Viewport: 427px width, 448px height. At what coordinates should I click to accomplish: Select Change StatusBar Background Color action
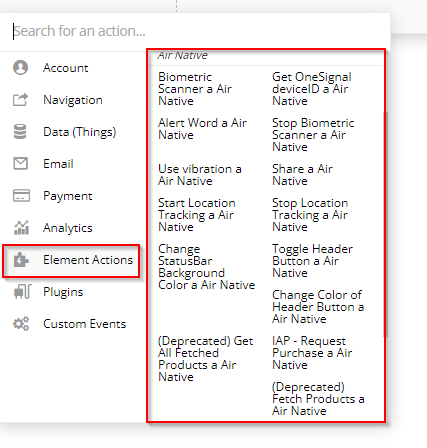[206, 267]
